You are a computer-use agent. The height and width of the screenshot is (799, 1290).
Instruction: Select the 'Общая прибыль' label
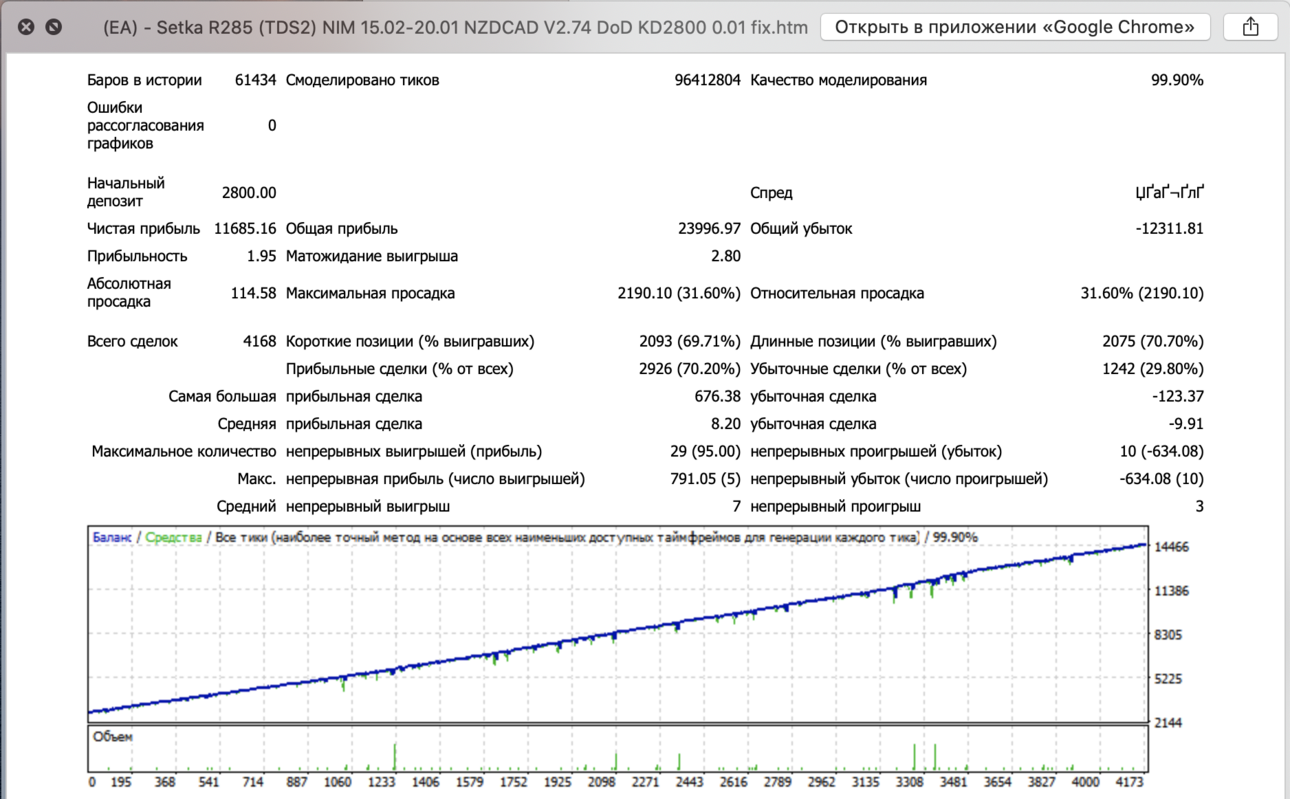tap(341, 229)
